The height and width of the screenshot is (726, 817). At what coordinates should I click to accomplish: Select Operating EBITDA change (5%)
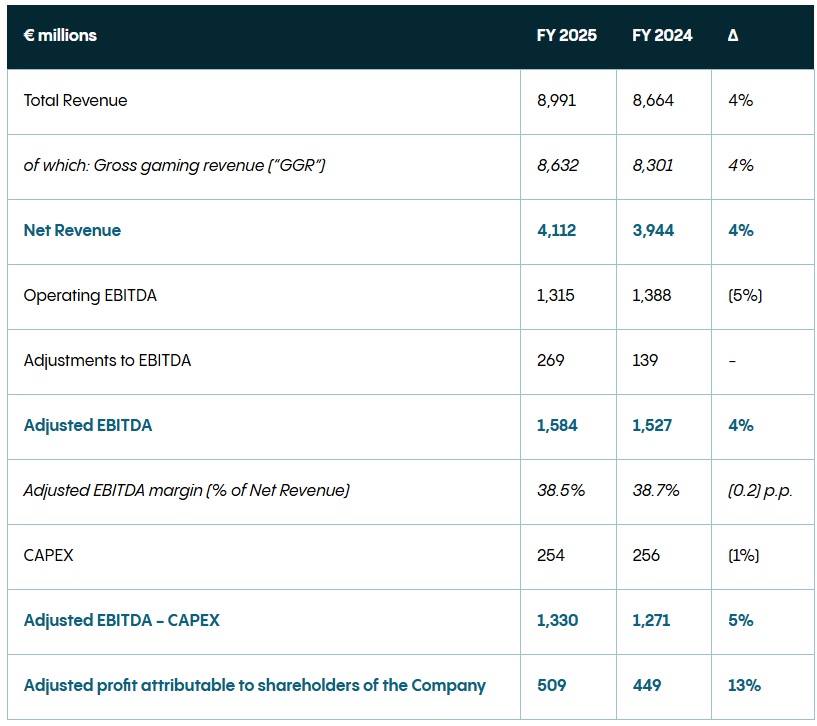[742, 295]
